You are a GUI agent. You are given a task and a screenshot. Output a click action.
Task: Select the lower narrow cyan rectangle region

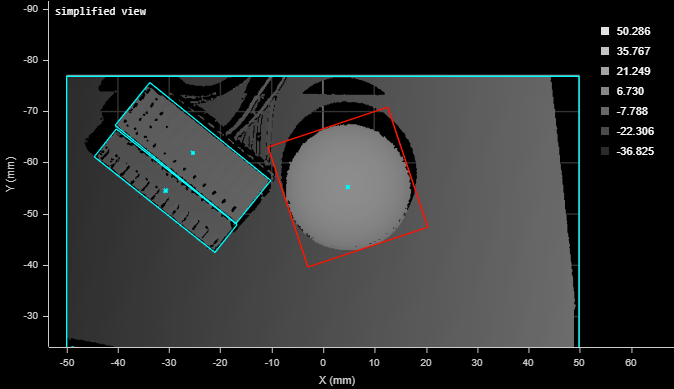pyautogui.click(x=165, y=190)
